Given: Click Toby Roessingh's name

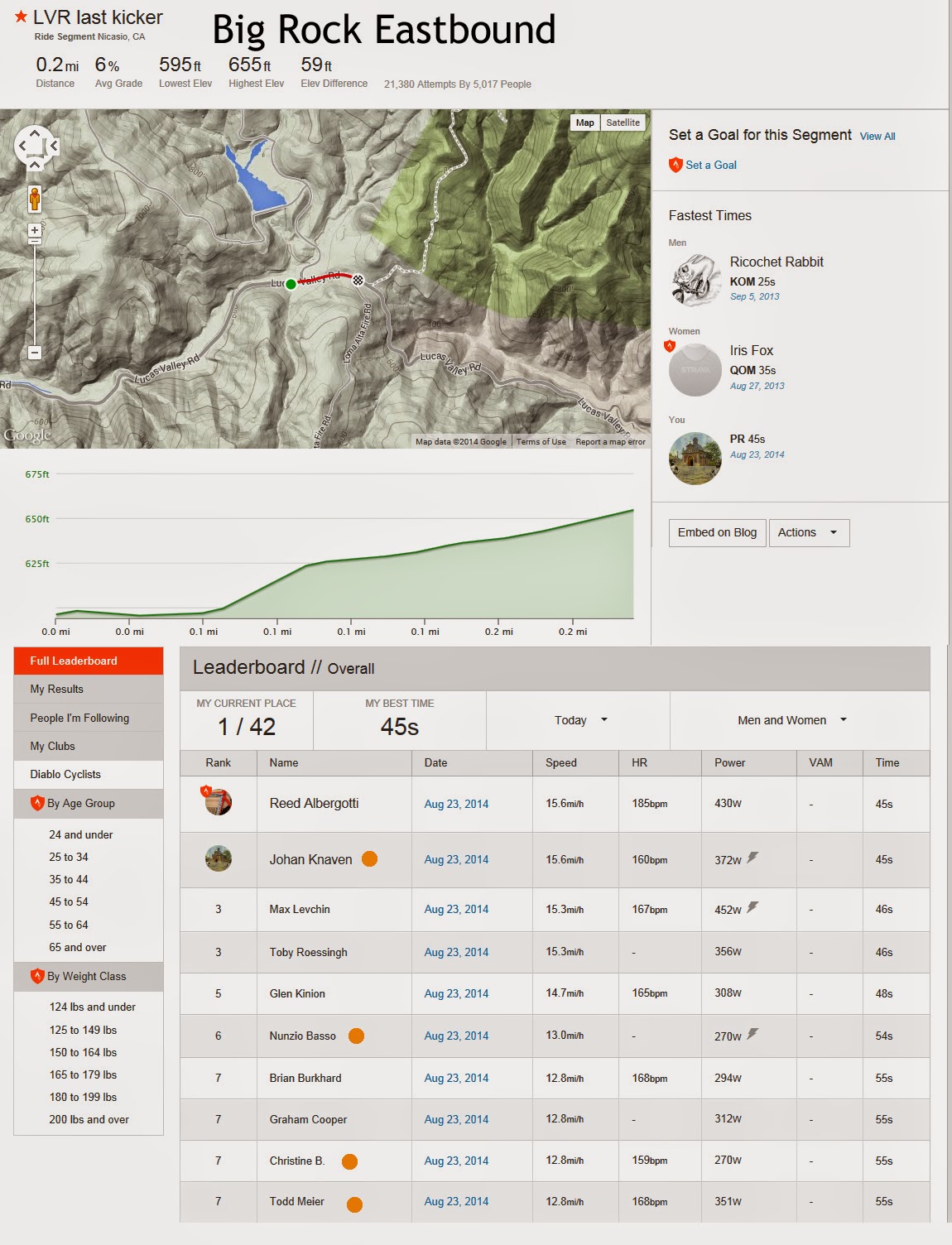Looking at the screenshot, I should coord(308,952).
